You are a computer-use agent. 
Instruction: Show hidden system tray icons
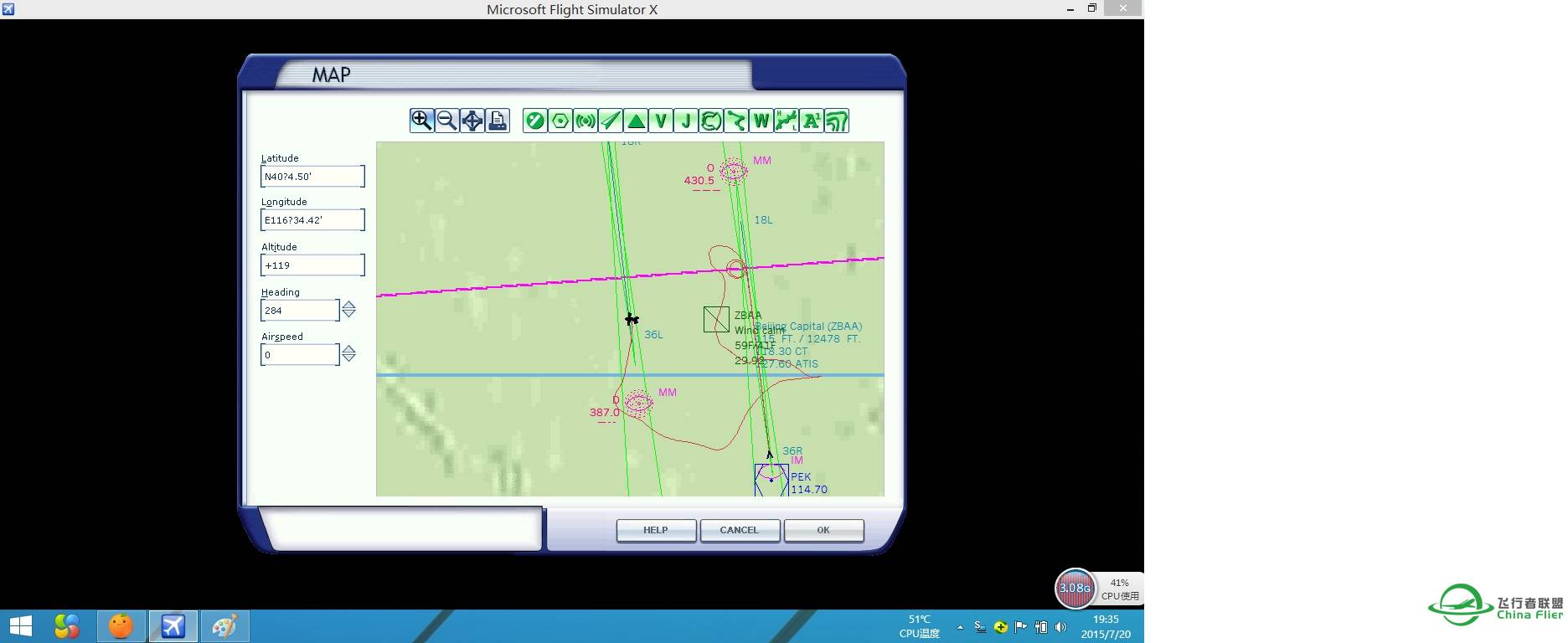click(960, 627)
